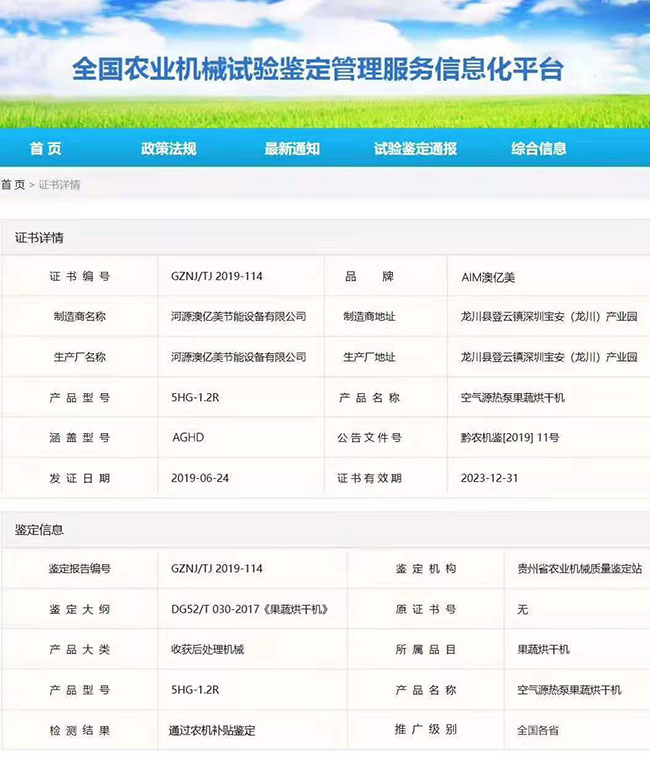Click the 推广级别 label
Image resolution: width=650 pixels, height=757 pixels.
tap(426, 729)
